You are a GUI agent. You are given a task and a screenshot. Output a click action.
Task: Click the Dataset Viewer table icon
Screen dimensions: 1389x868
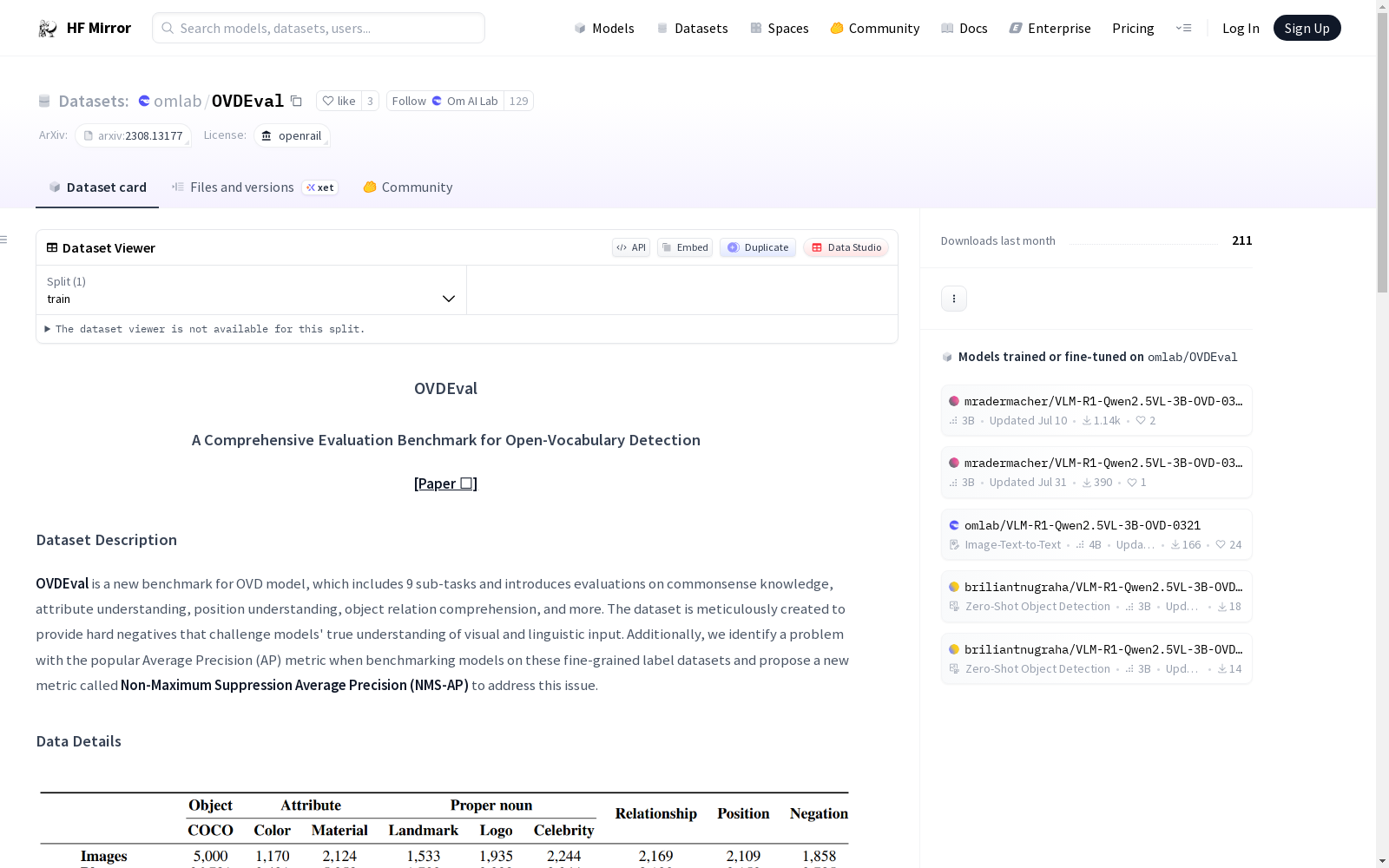[52, 247]
